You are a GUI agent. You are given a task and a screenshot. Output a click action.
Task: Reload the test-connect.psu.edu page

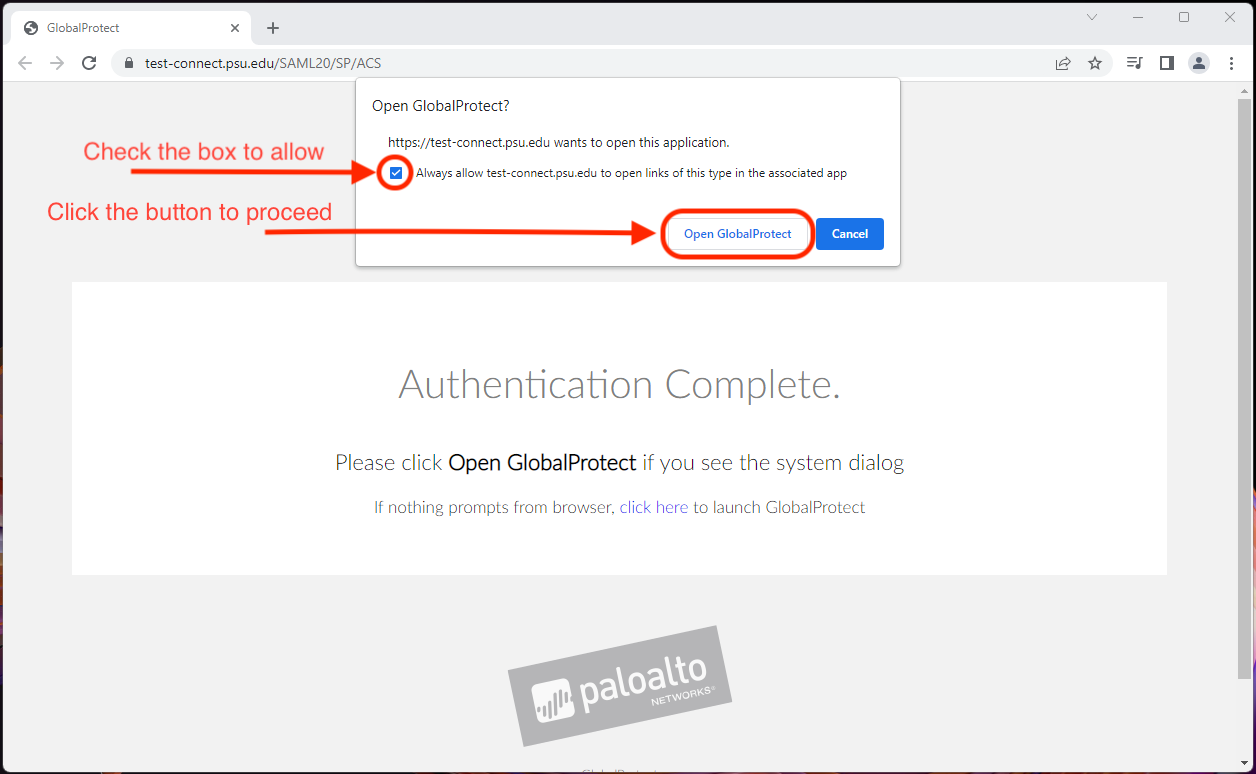[88, 62]
